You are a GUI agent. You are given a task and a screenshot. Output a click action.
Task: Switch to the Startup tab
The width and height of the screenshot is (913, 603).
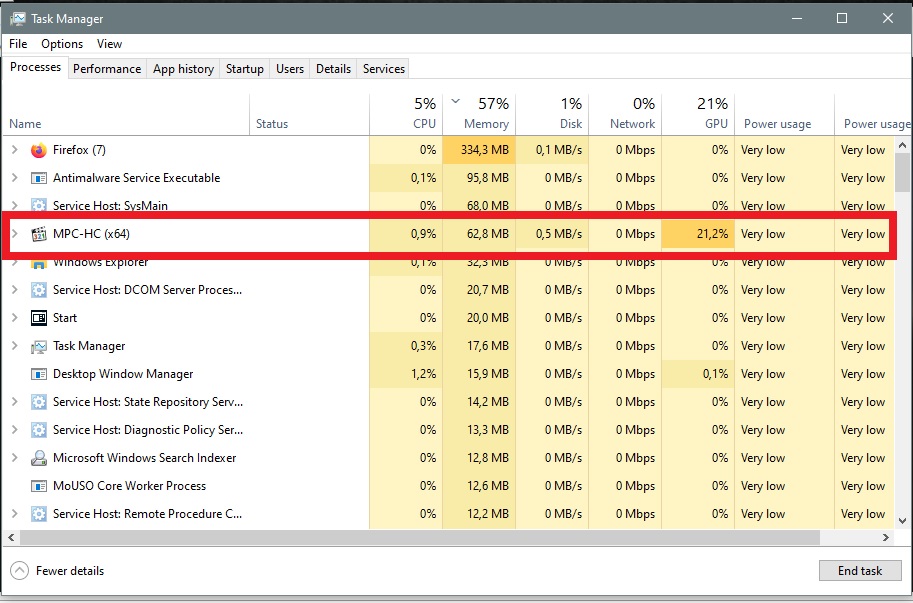245,69
